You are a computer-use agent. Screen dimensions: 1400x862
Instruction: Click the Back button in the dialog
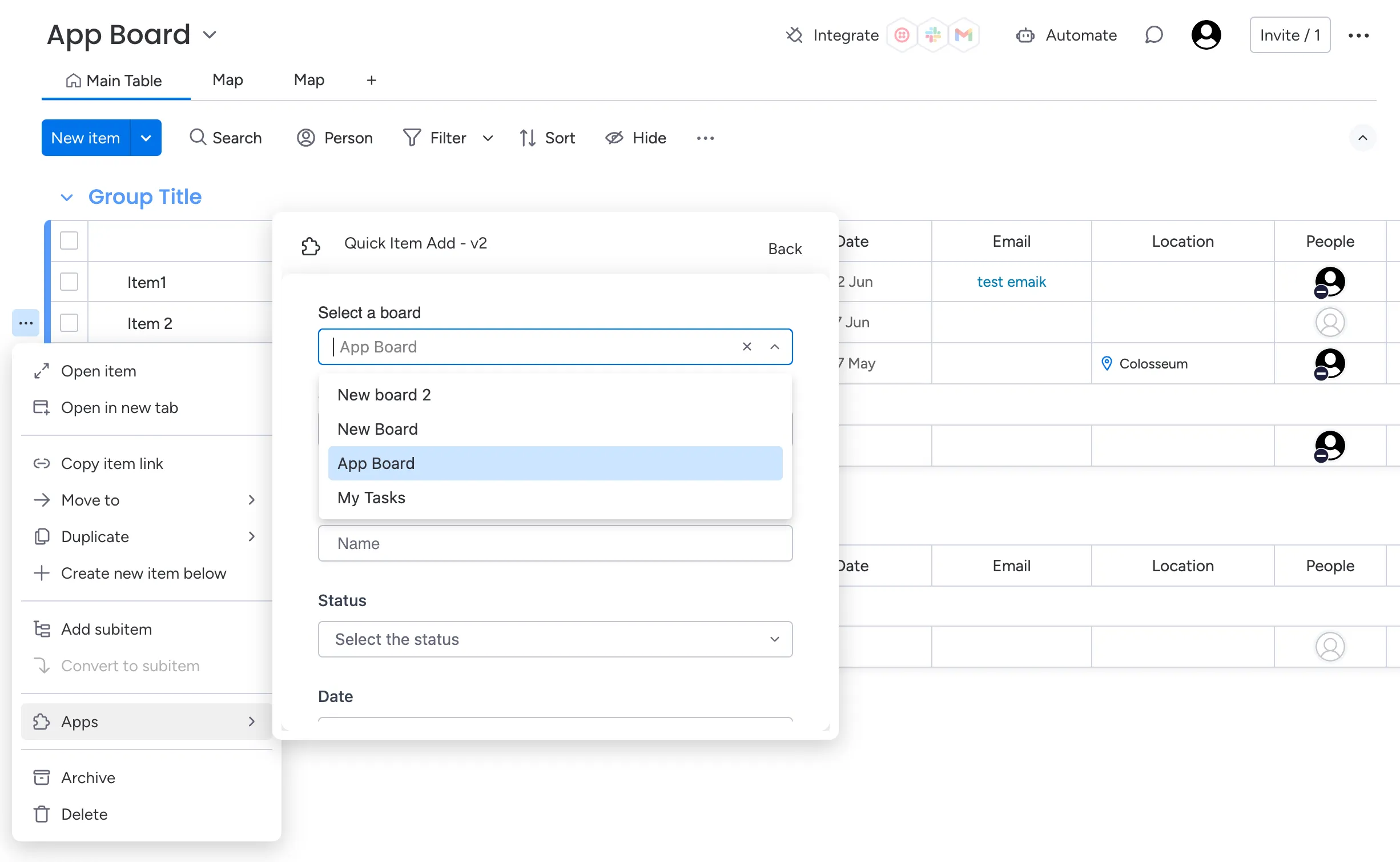pos(785,248)
